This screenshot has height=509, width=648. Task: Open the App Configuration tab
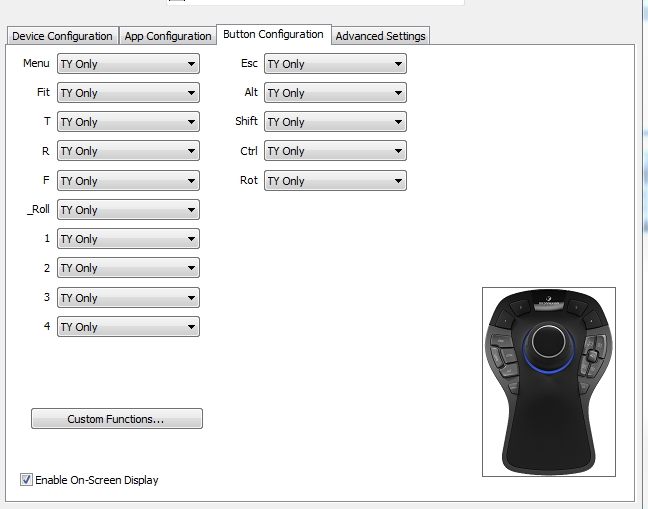coord(168,36)
